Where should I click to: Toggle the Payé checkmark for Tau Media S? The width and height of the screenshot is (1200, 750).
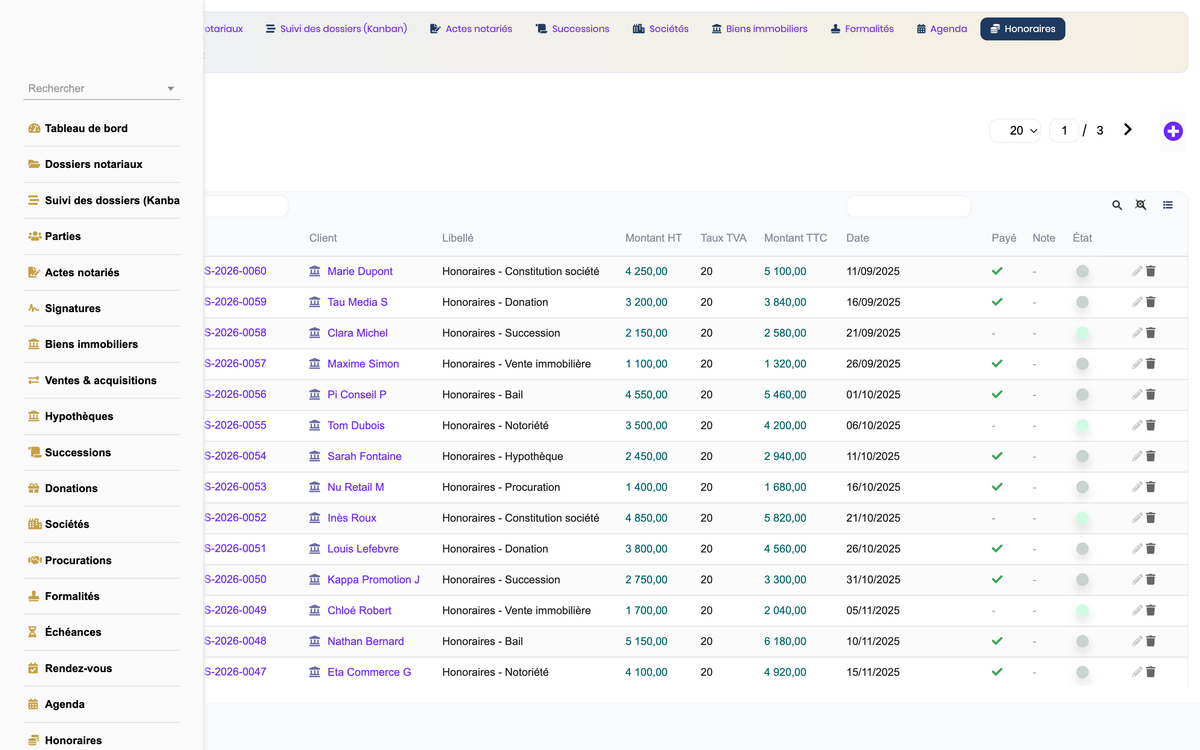click(x=997, y=302)
